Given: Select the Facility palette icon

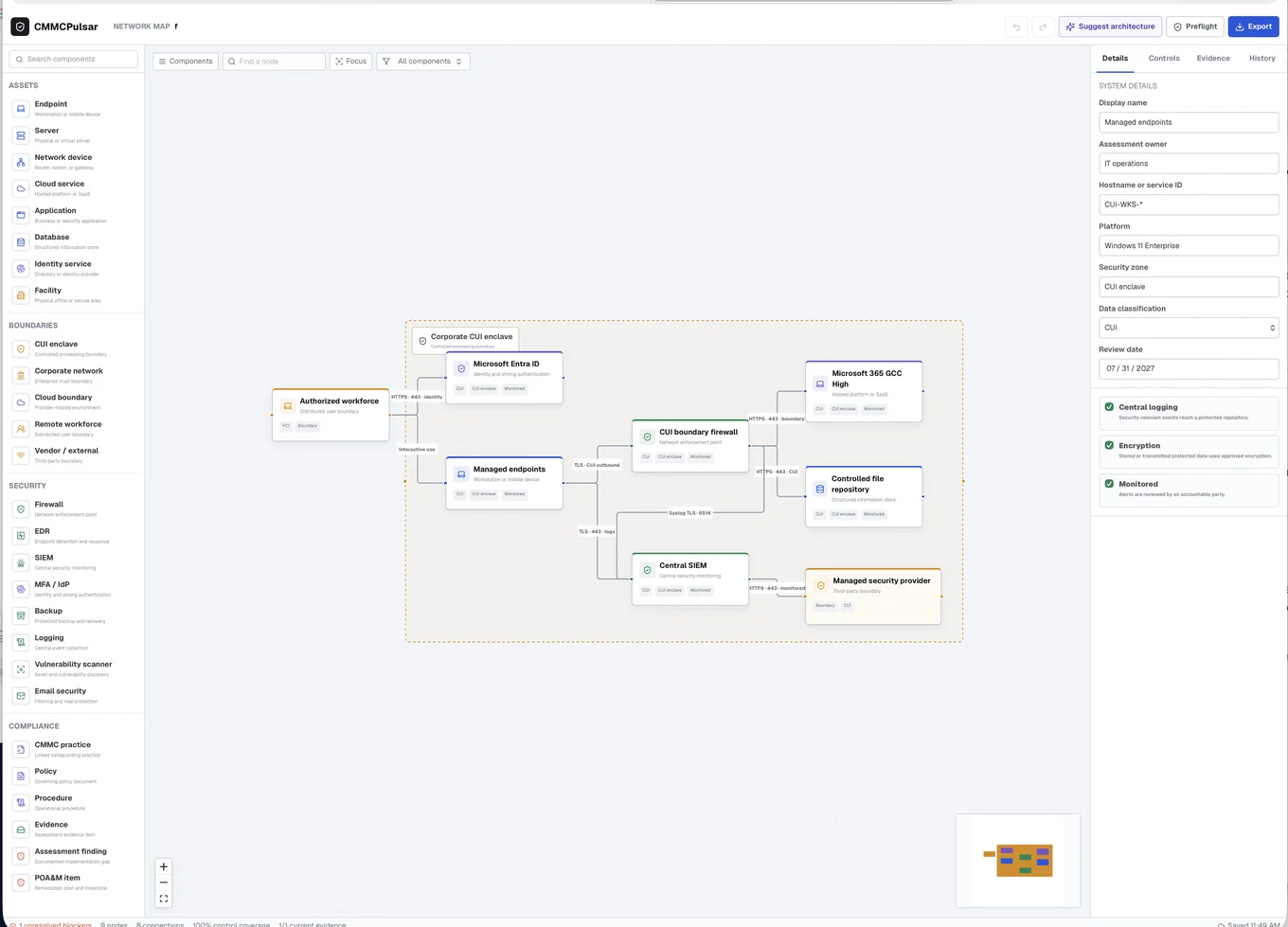Looking at the screenshot, I should click(x=21, y=295).
